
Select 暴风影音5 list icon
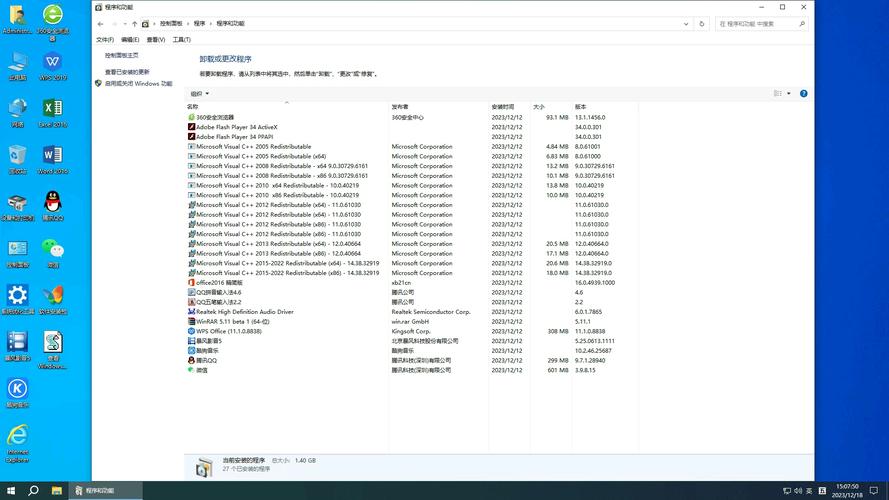click(191, 341)
